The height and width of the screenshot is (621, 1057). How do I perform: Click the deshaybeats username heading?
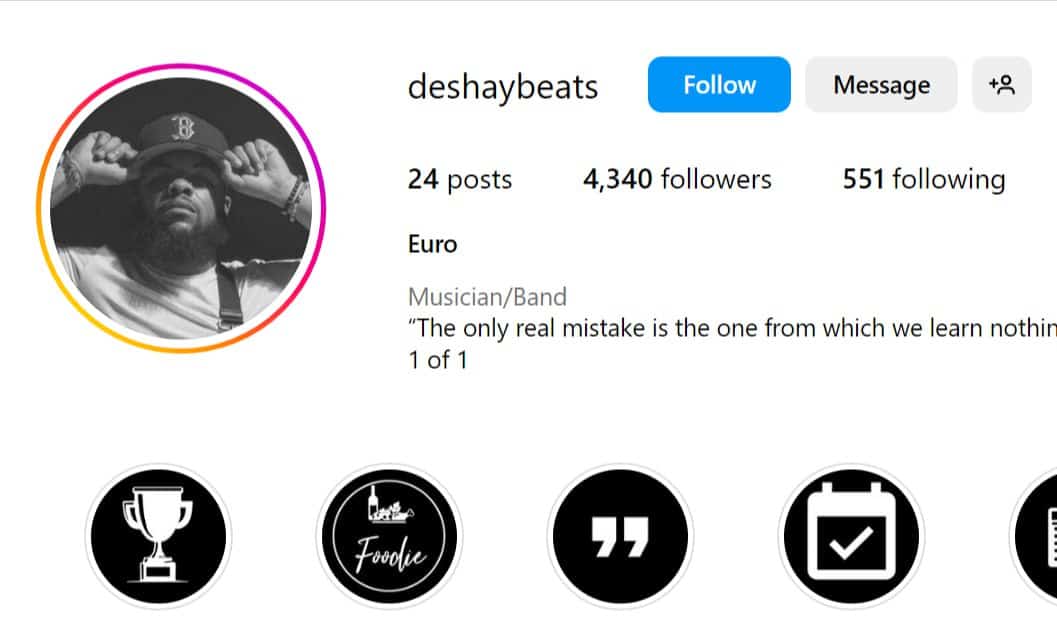503,87
